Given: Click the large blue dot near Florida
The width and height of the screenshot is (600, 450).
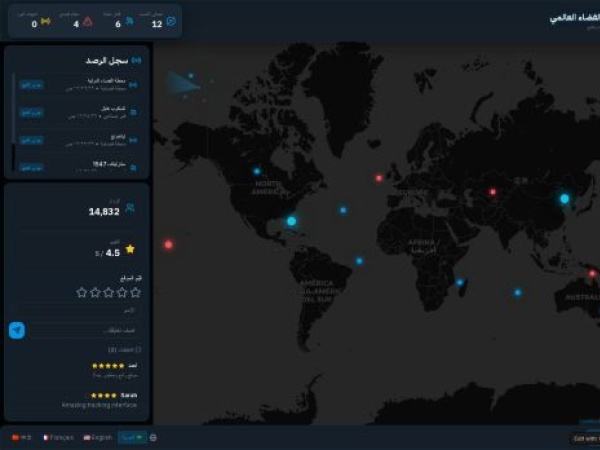Looking at the screenshot, I should coord(291,221).
